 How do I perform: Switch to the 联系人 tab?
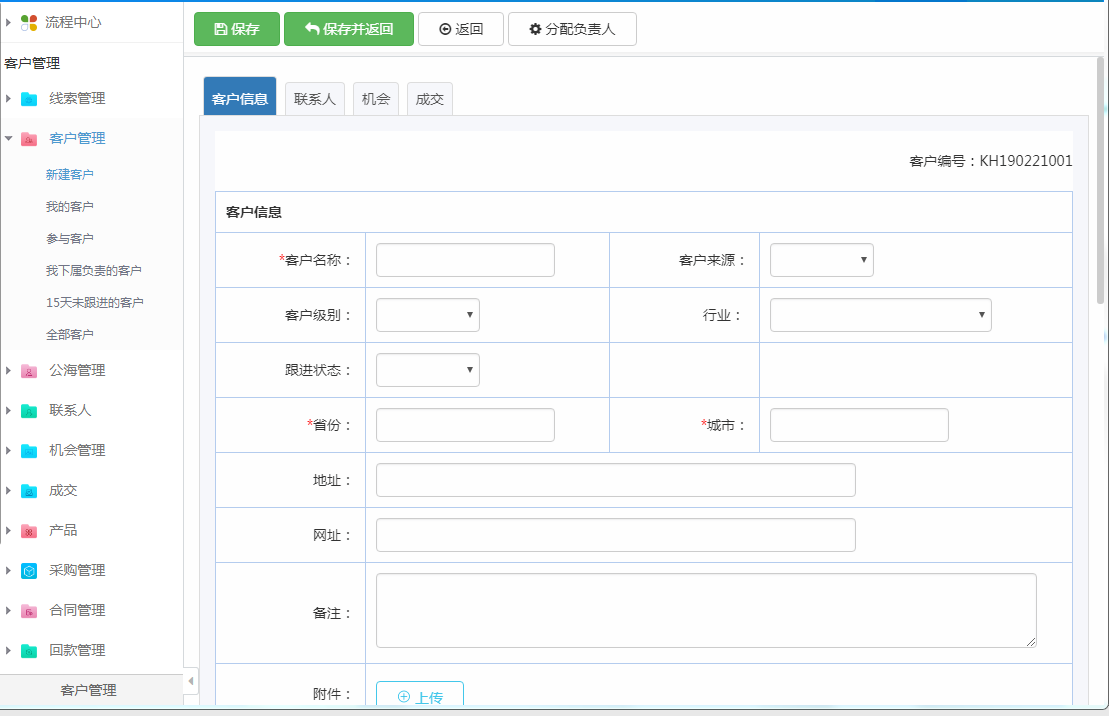tap(314, 99)
